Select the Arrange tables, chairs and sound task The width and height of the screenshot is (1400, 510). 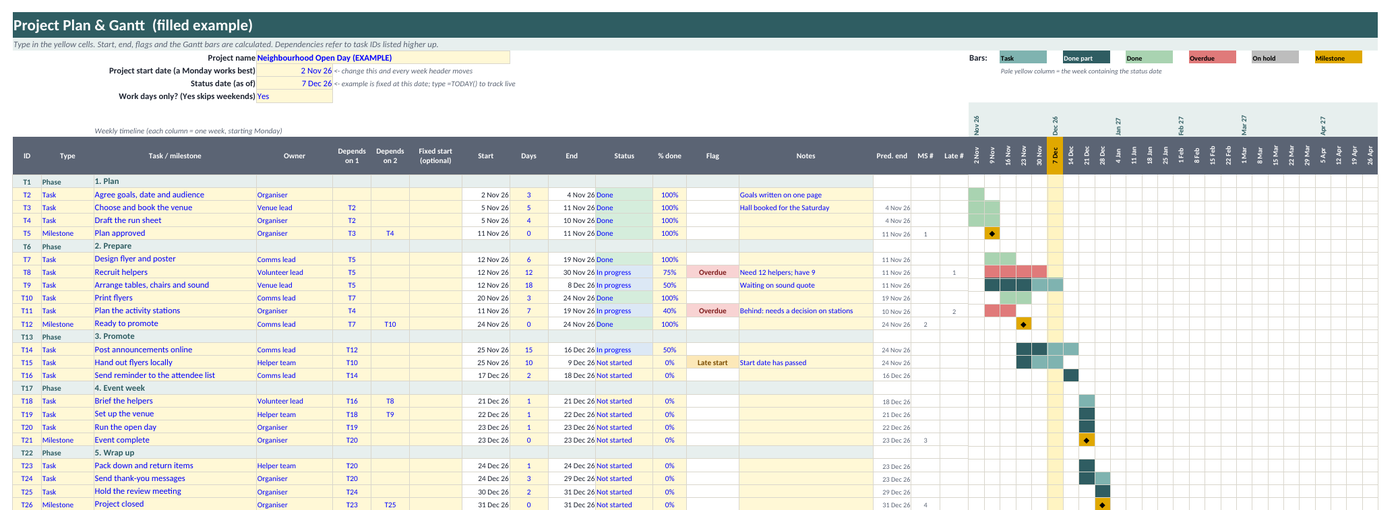174,285
